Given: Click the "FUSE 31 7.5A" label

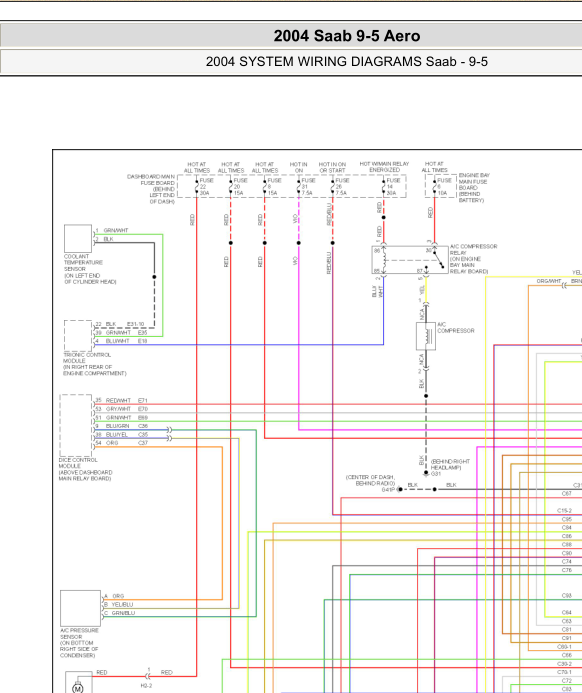Looking at the screenshot, I should pyautogui.click(x=308, y=187).
